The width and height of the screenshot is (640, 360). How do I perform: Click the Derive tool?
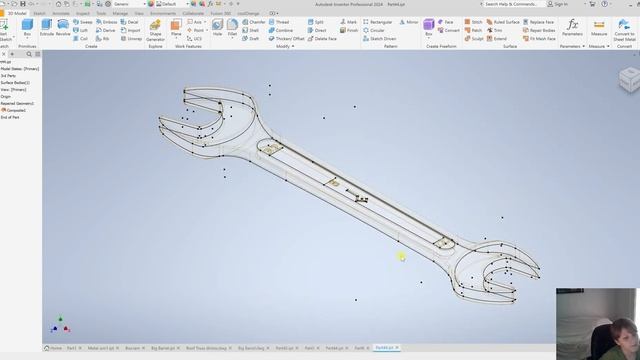(106, 30)
